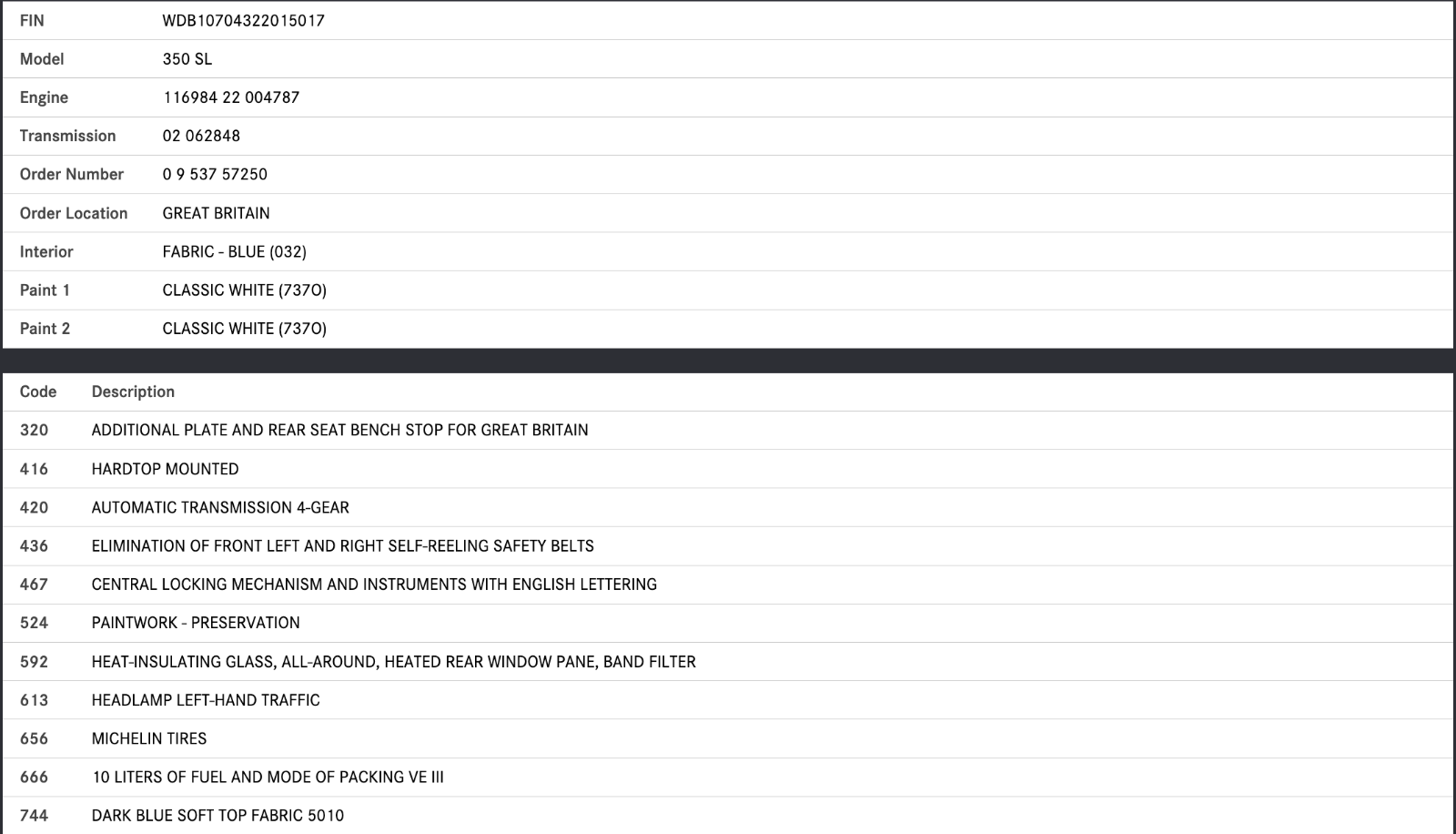The height and width of the screenshot is (834, 1456).
Task: Click the Description column header
Action: (x=133, y=392)
